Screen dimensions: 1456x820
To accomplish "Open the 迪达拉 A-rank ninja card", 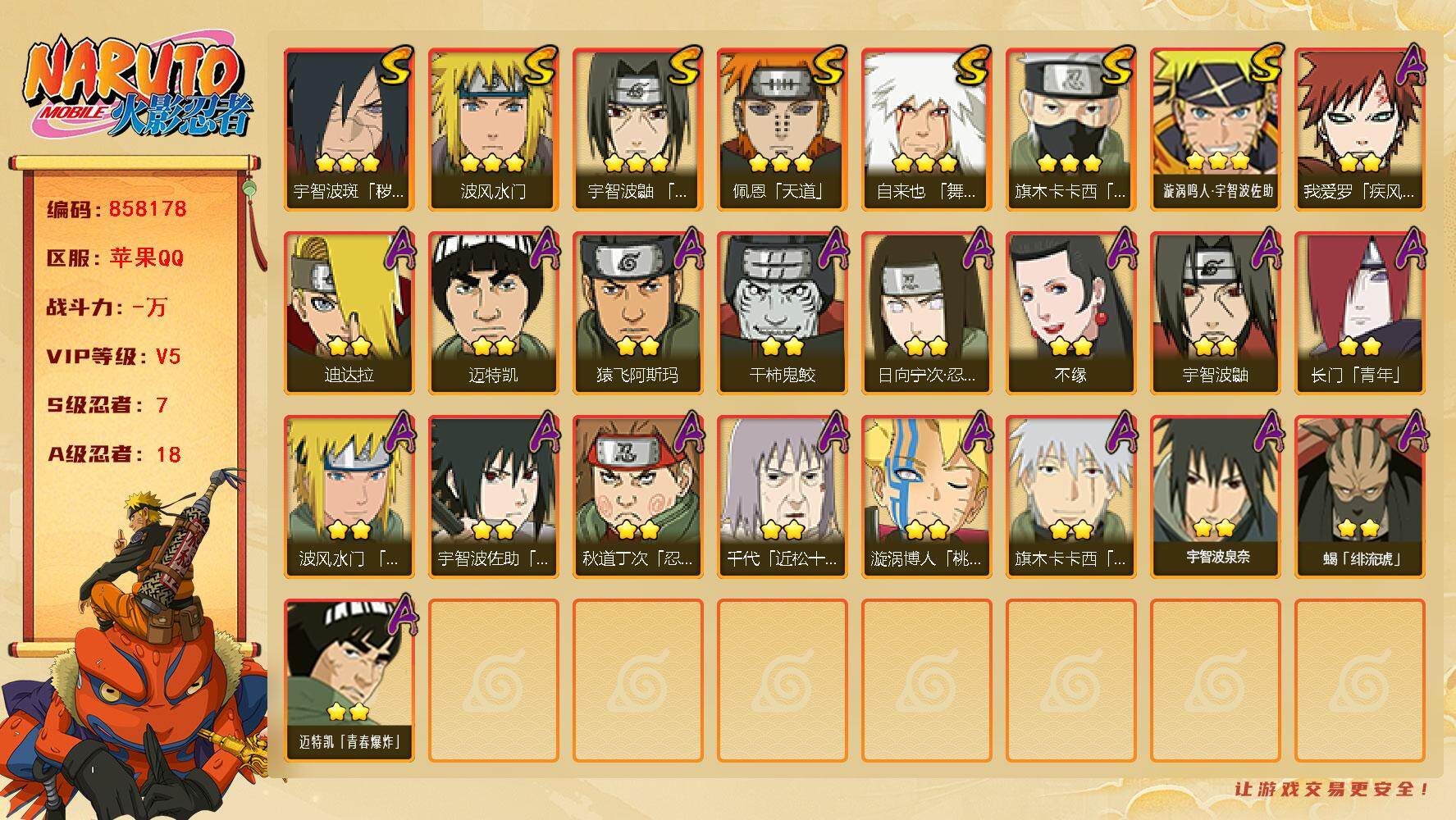I will point(349,313).
